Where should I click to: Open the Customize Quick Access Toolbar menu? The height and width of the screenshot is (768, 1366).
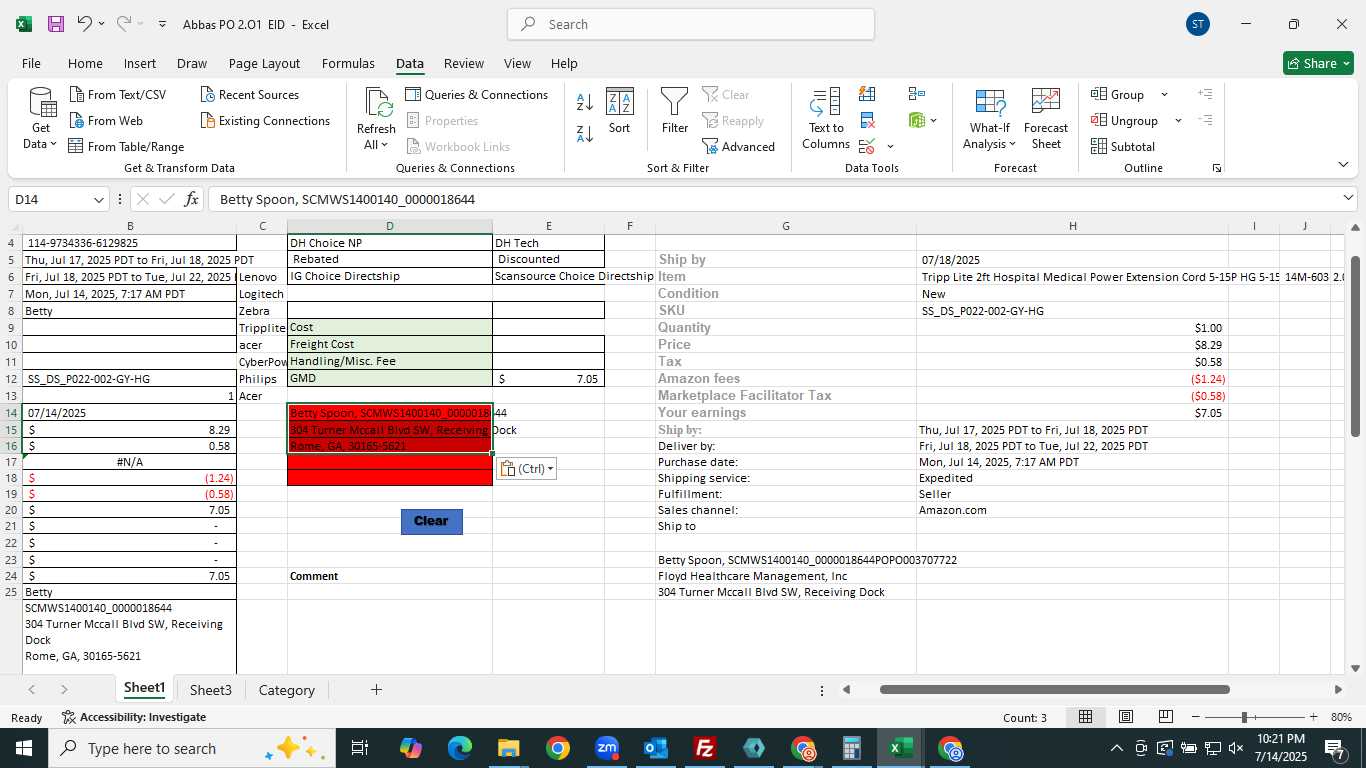tap(162, 24)
